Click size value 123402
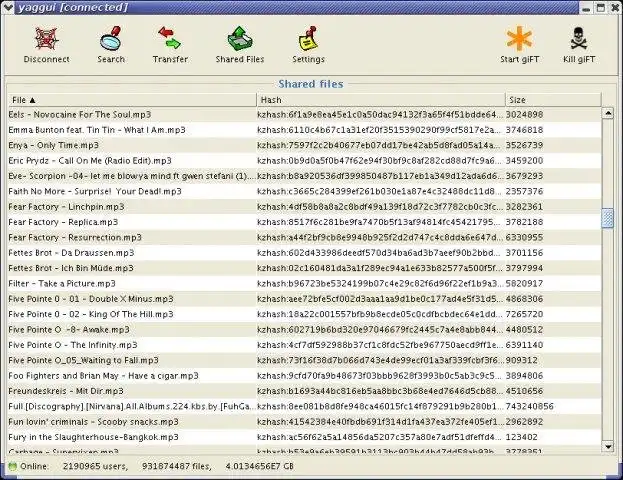This screenshot has height=480, width=623. pyautogui.click(x=521, y=437)
